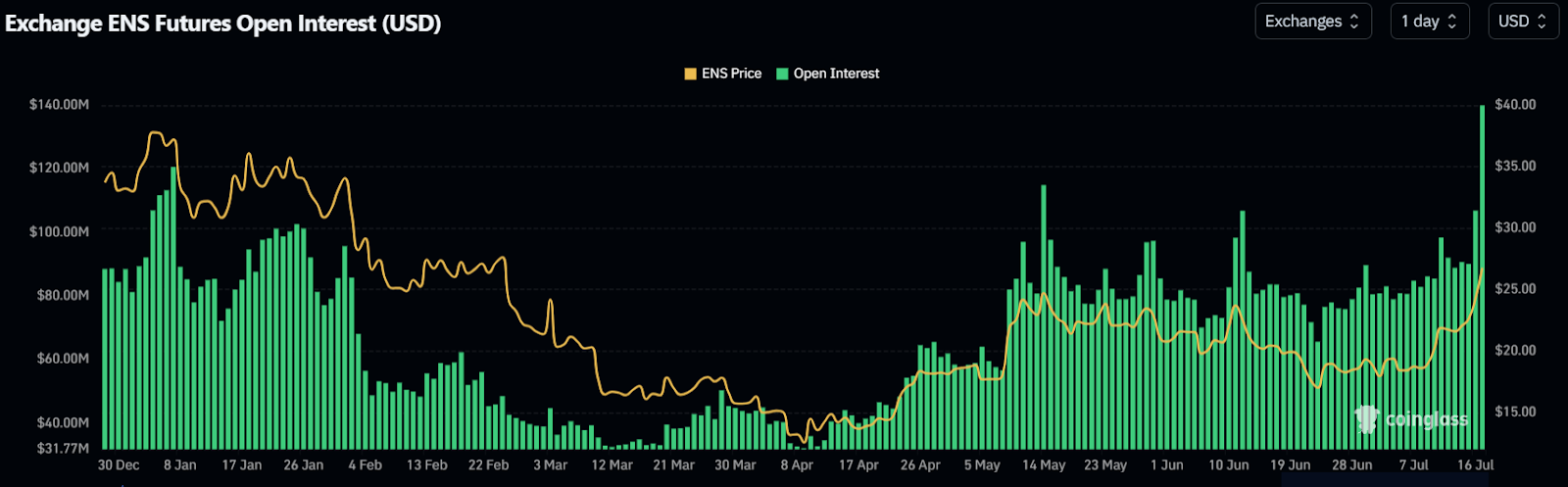
Task: Click the 16 Jul date label
Action: coord(1476,465)
